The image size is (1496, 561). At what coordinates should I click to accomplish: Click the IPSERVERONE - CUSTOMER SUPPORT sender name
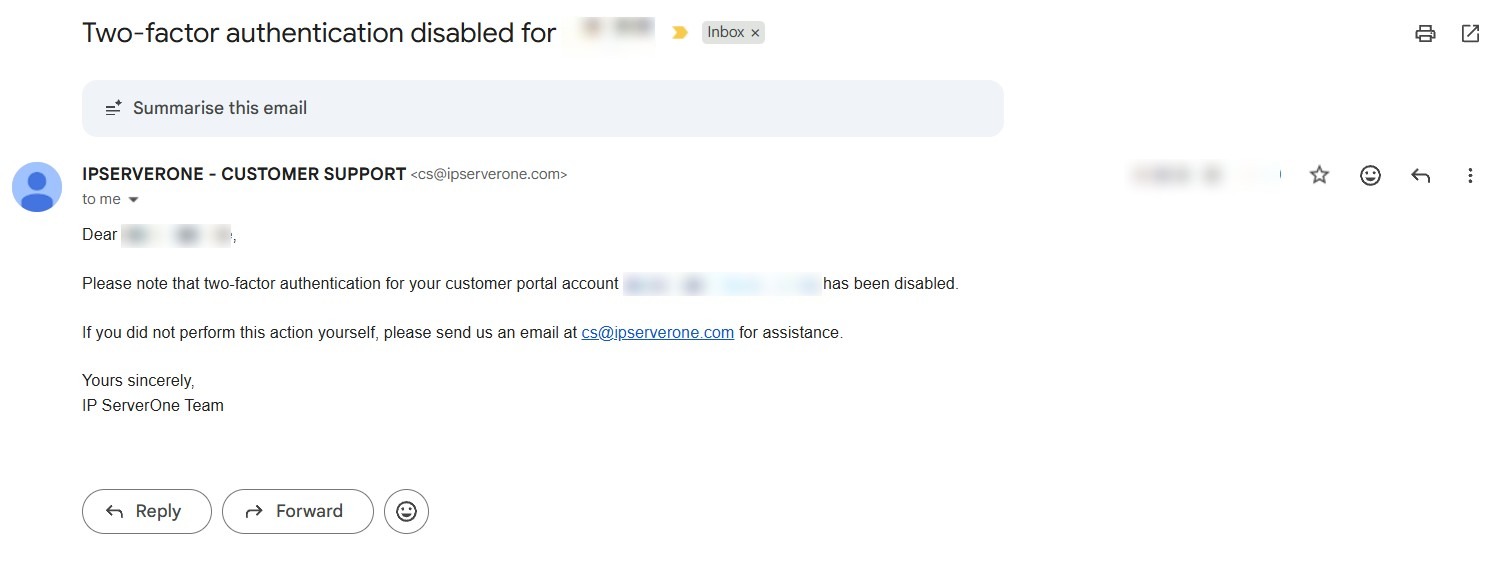(x=244, y=174)
